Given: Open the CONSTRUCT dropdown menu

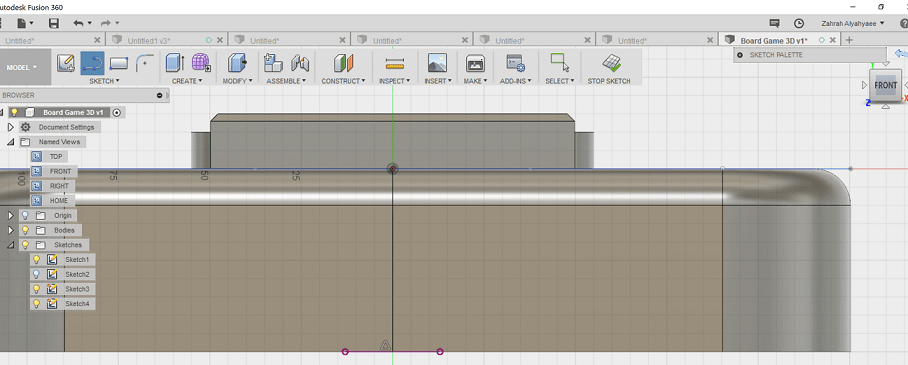Looking at the screenshot, I should [x=343, y=81].
